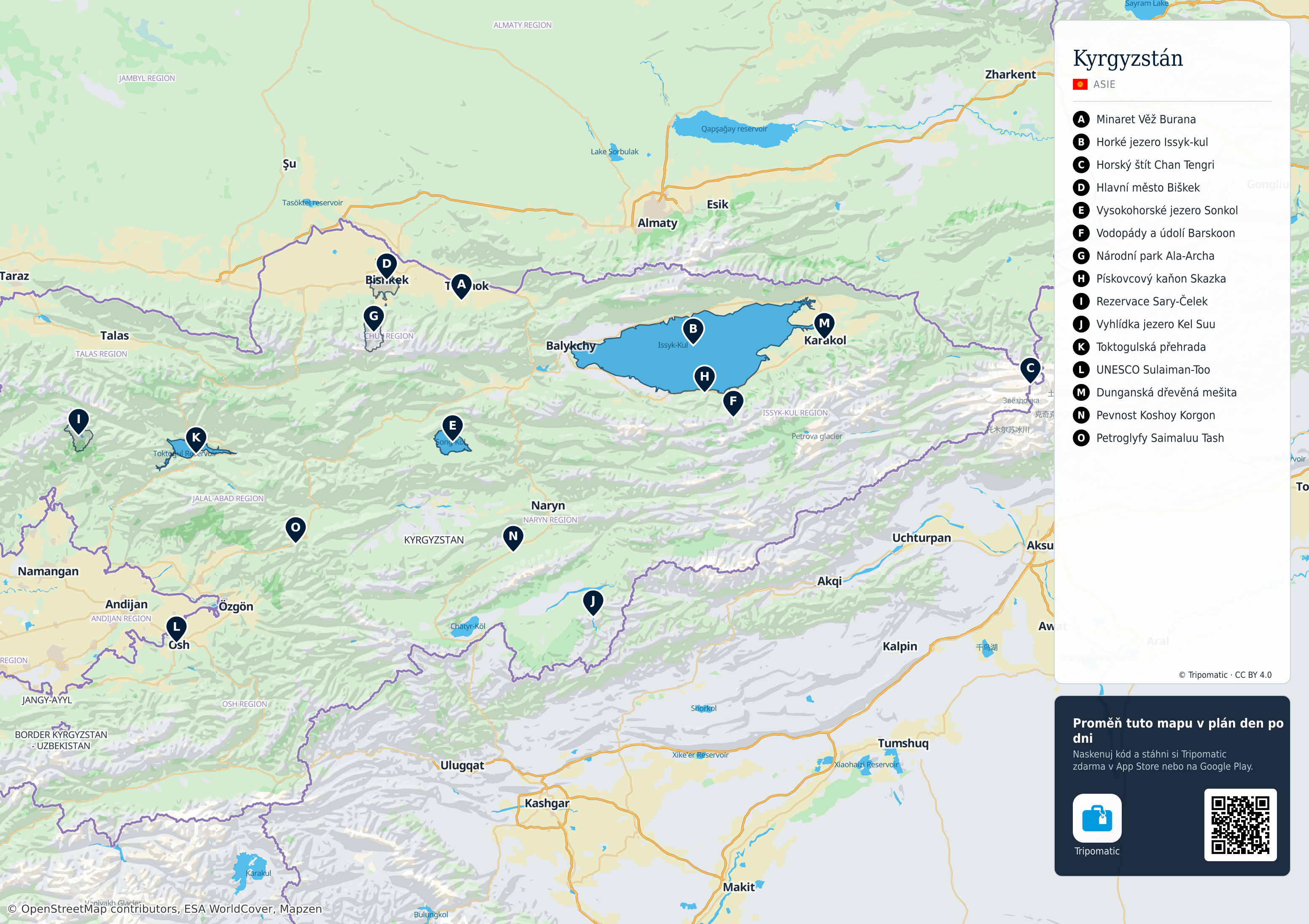Viewport: 1309px width, 924px height.
Task: Choose UNESCO Sulaiman-Too legend item
Action: click(1142, 370)
